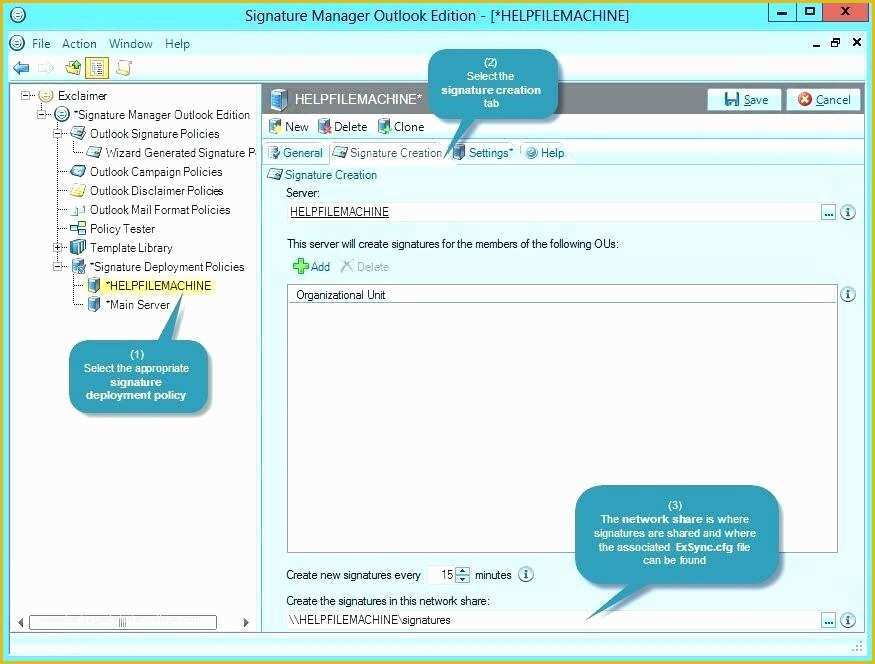Select Policy Tester in the tree
This screenshot has height=664, width=875.
tap(122, 229)
